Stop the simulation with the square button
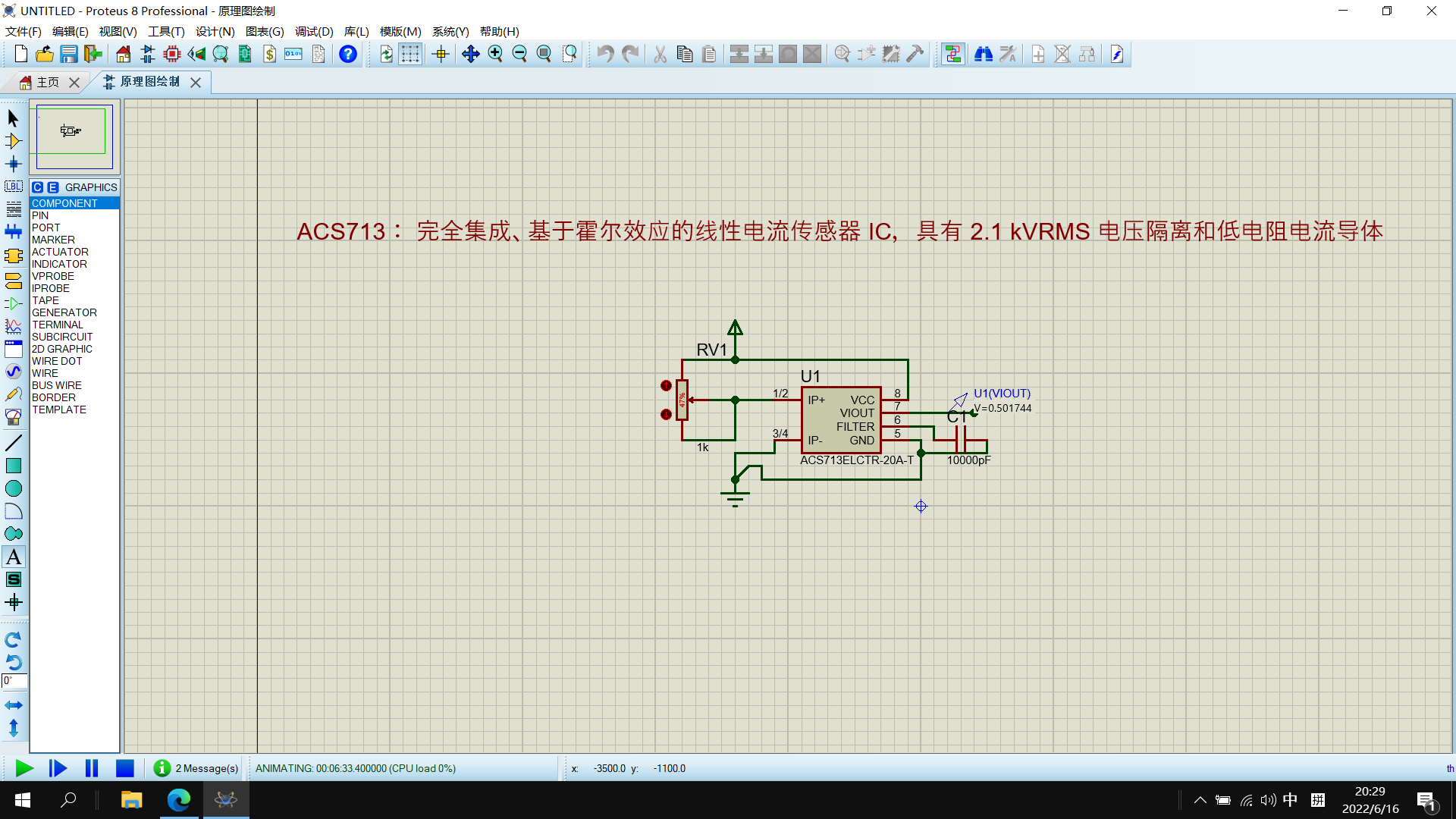 (x=125, y=768)
